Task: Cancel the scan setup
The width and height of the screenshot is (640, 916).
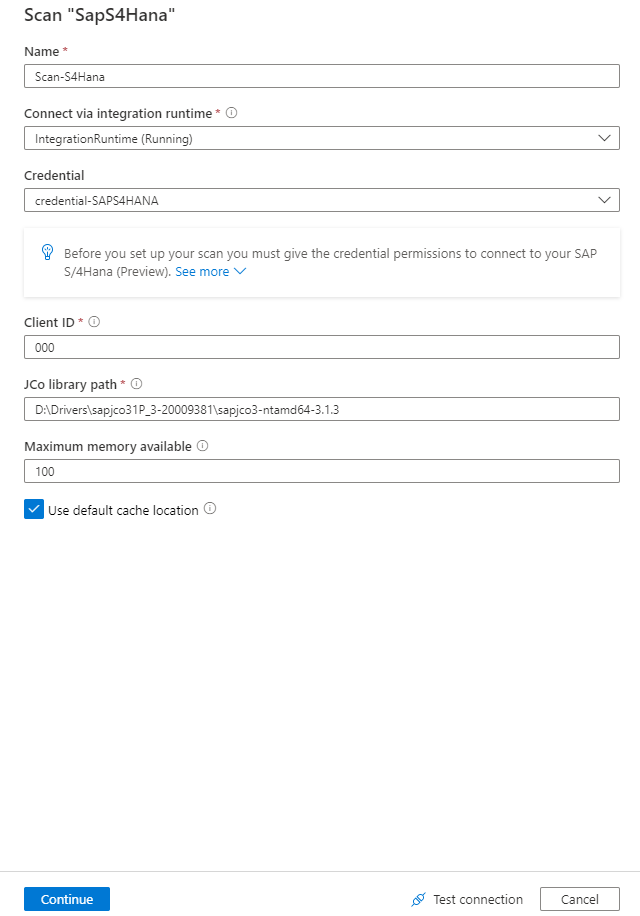Action: (x=579, y=899)
